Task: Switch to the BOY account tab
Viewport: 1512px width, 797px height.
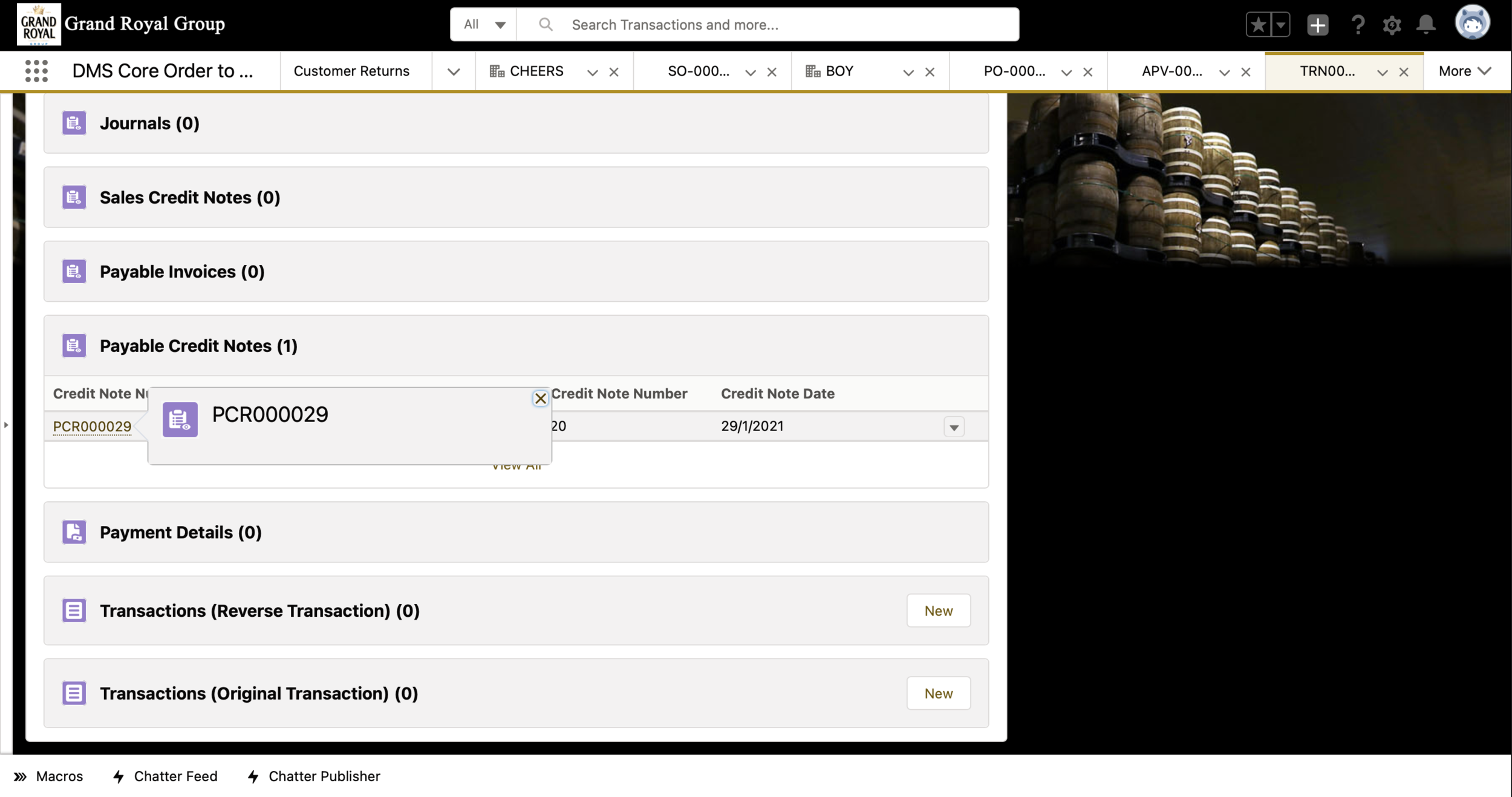Action: (x=839, y=71)
